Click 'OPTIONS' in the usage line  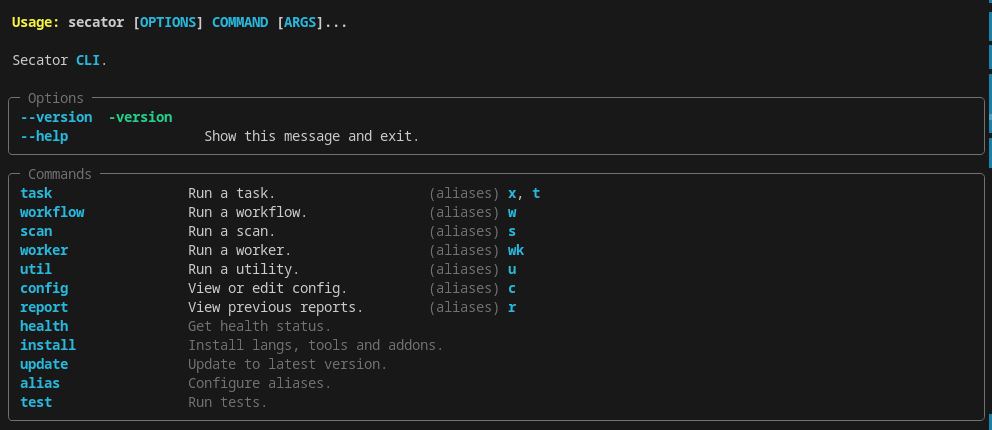click(168, 23)
